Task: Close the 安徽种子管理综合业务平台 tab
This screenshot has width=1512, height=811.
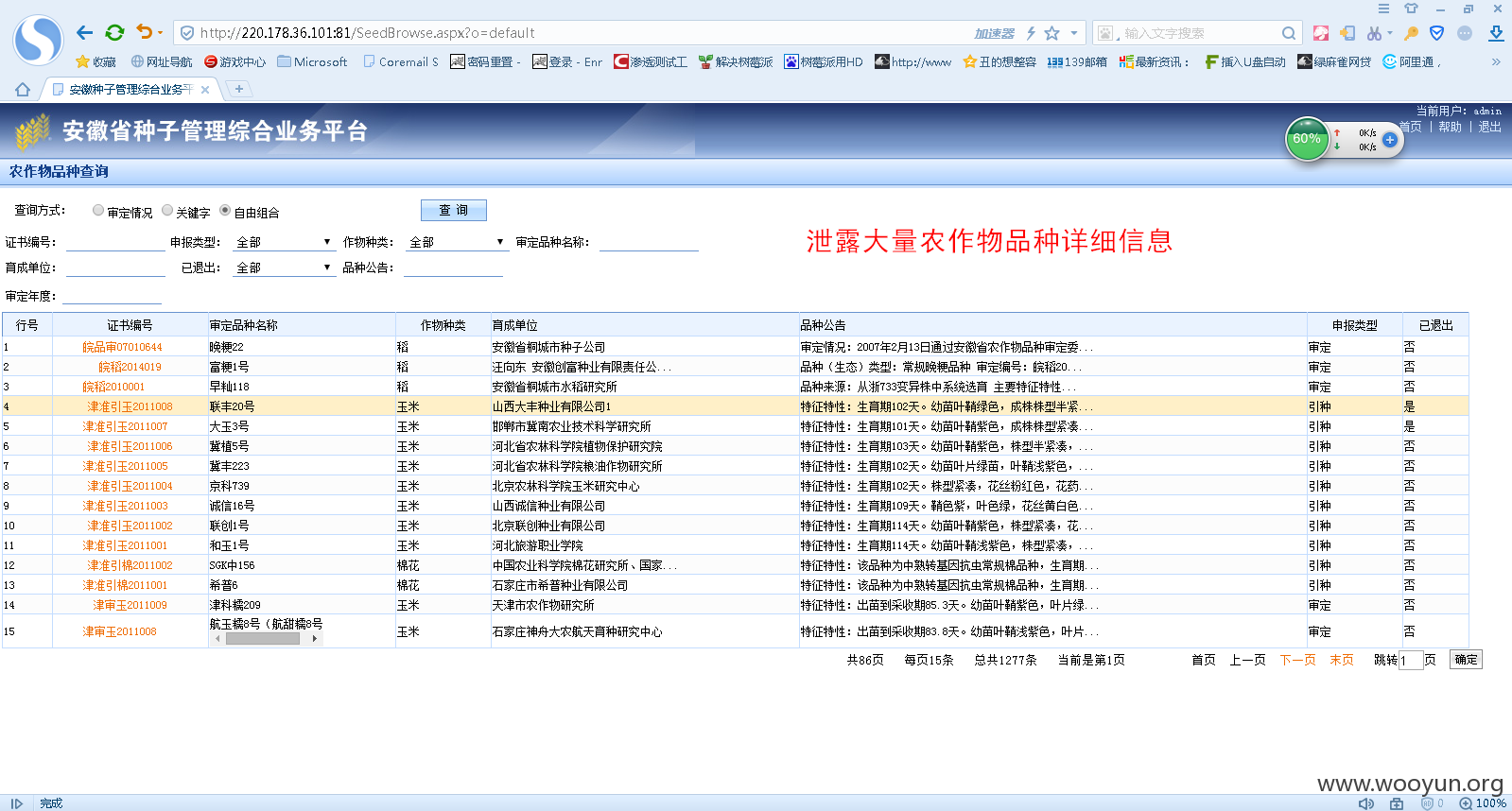Action: (x=205, y=90)
